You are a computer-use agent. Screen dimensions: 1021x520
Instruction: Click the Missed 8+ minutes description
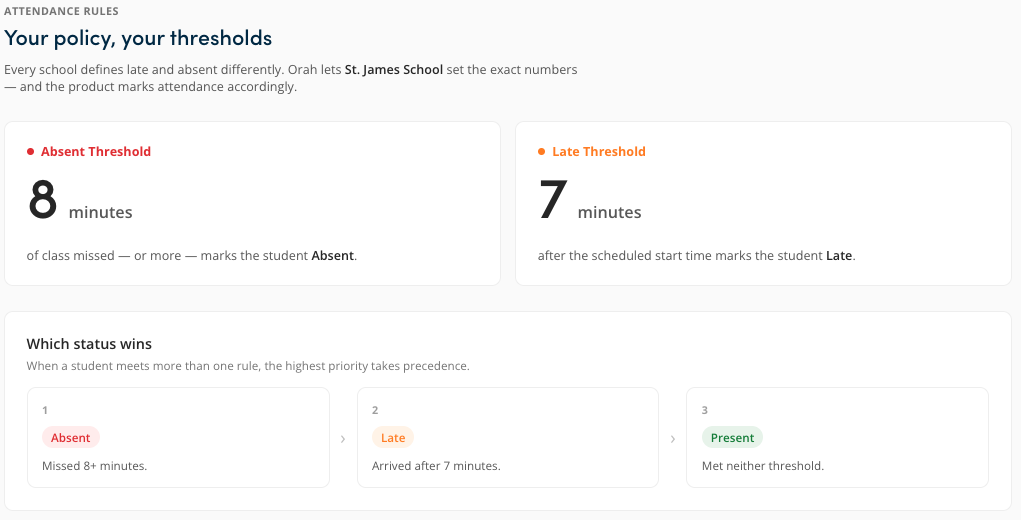[94, 466]
